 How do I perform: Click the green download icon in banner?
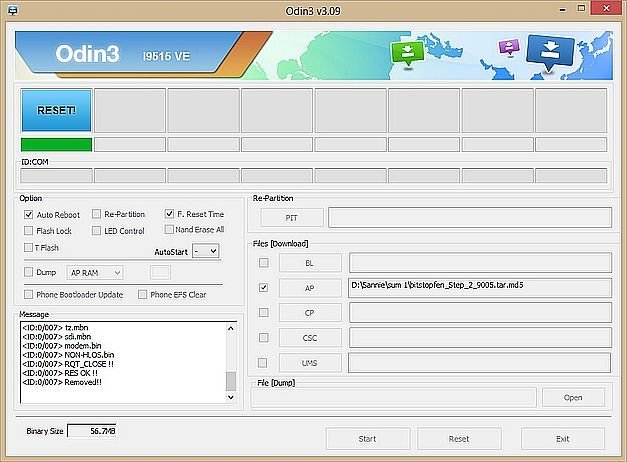pyautogui.click(x=407, y=54)
